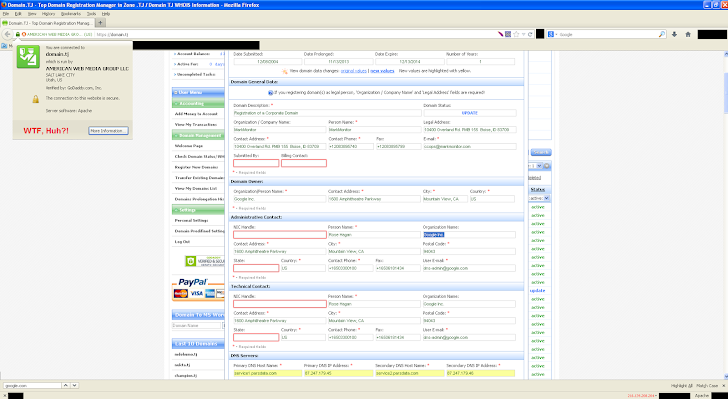Click the More Information button in popup
This screenshot has width=728, height=399.
pos(109,131)
